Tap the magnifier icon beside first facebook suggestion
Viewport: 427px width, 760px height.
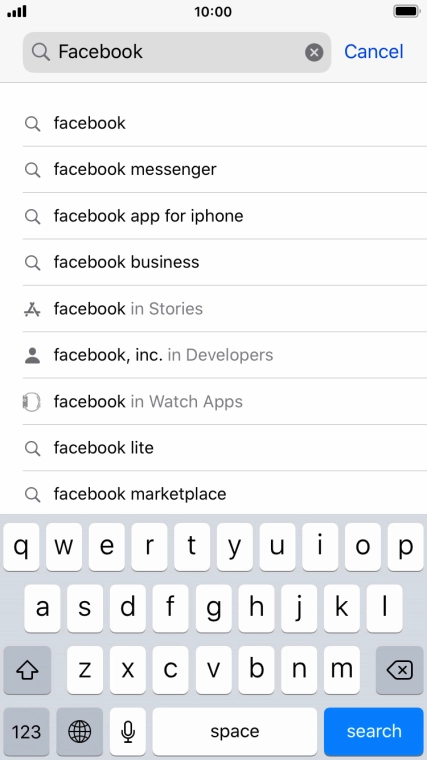(x=32, y=124)
